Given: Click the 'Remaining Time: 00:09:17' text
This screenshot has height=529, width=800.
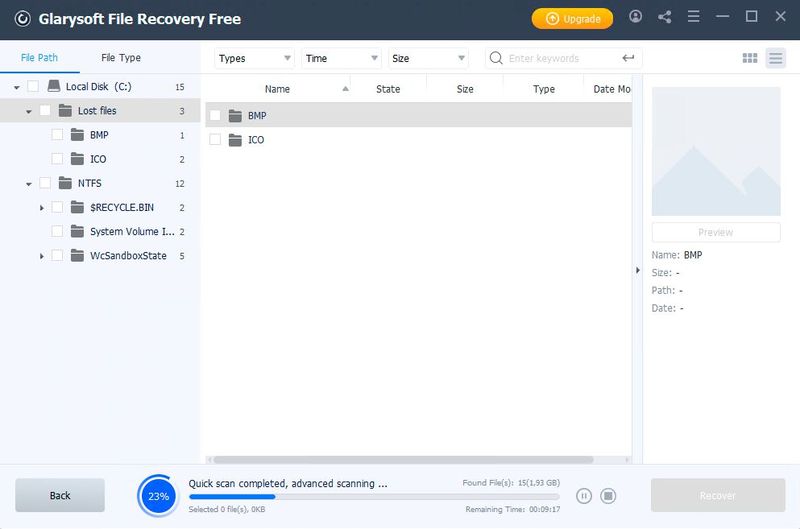Looking at the screenshot, I should pos(512,509).
